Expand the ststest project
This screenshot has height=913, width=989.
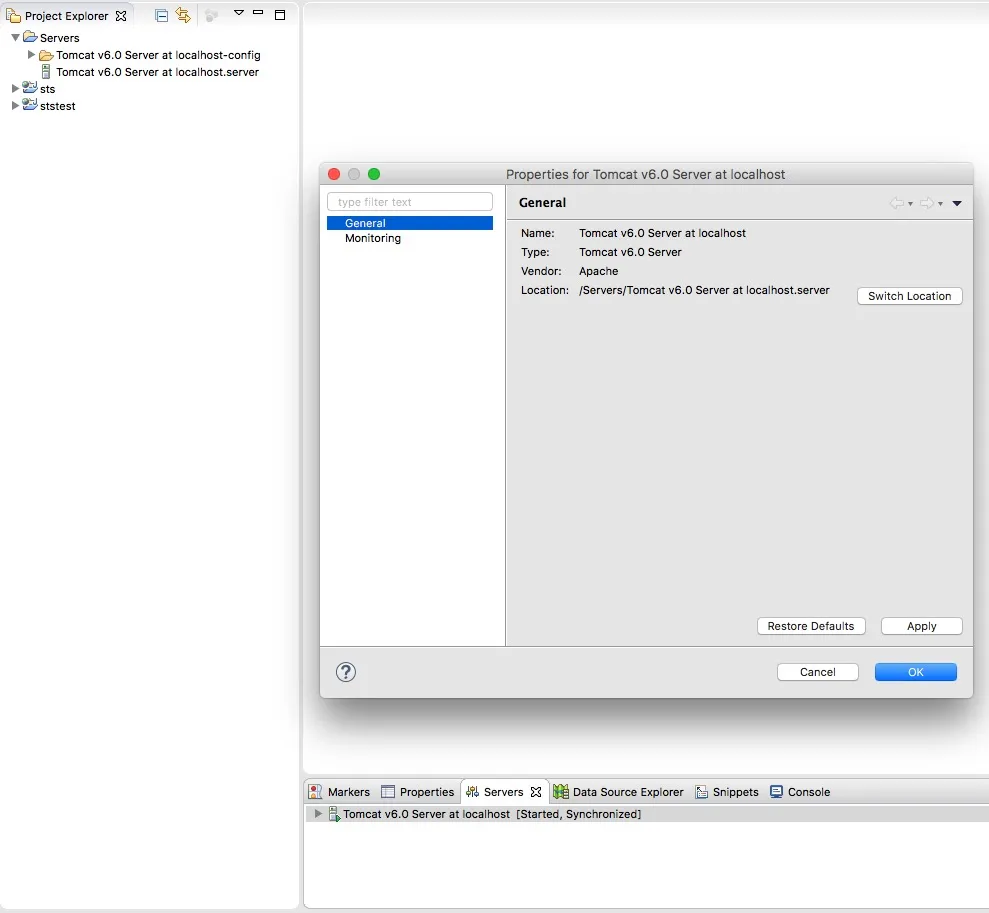15,106
